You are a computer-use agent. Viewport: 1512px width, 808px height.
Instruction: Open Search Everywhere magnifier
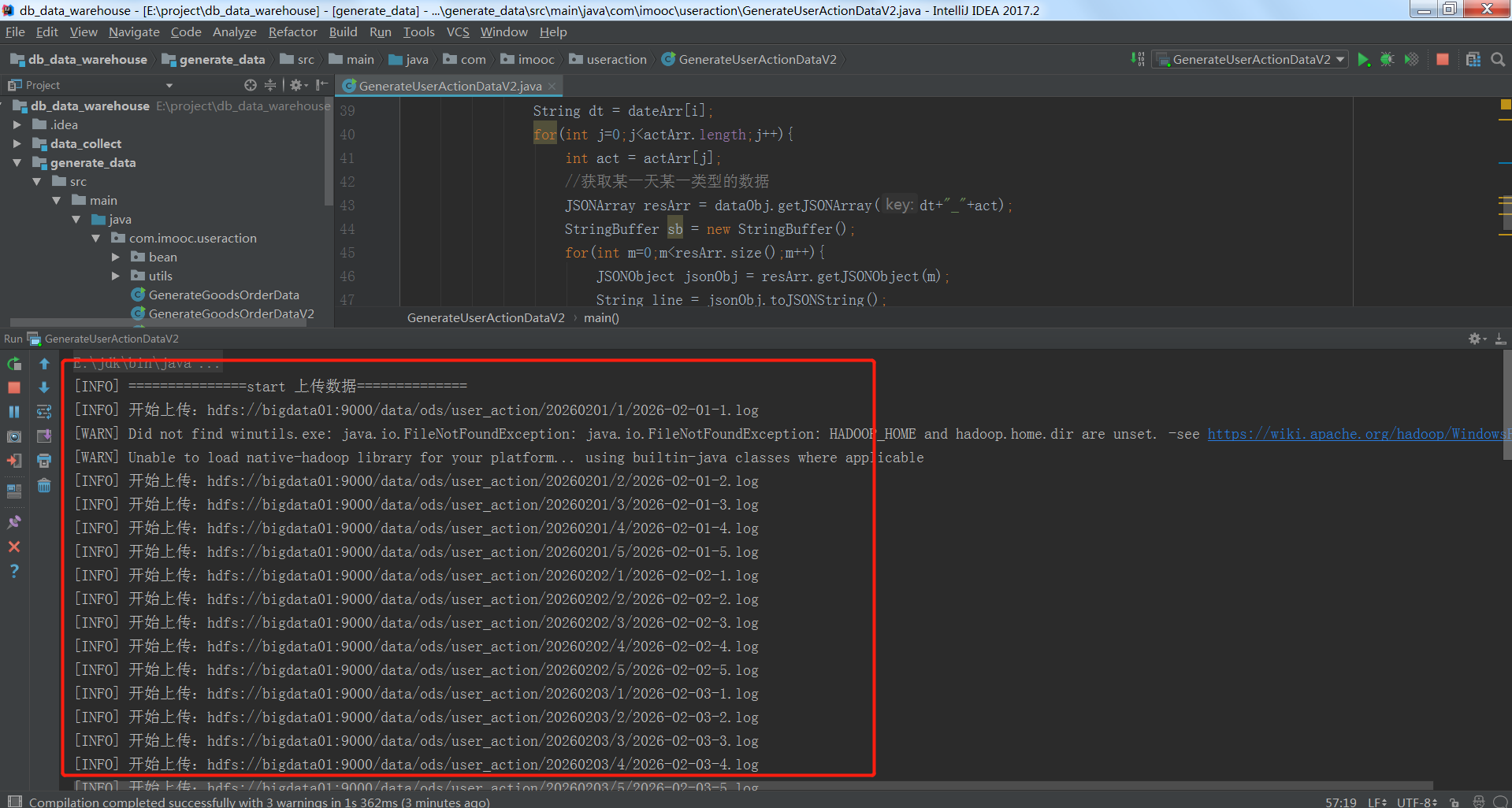click(1498, 60)
